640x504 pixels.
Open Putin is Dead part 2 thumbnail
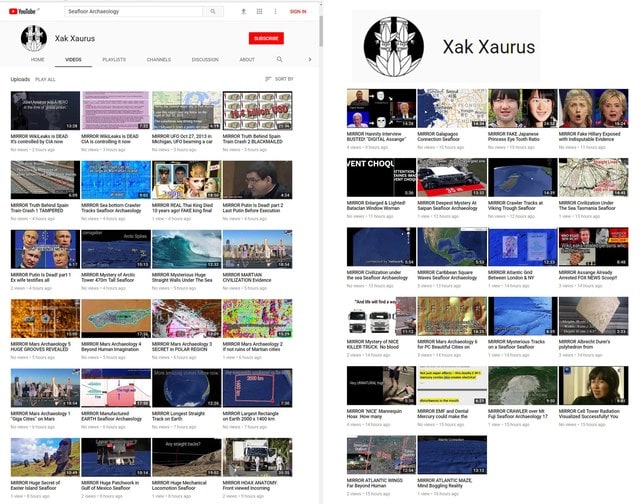[258, 180]
